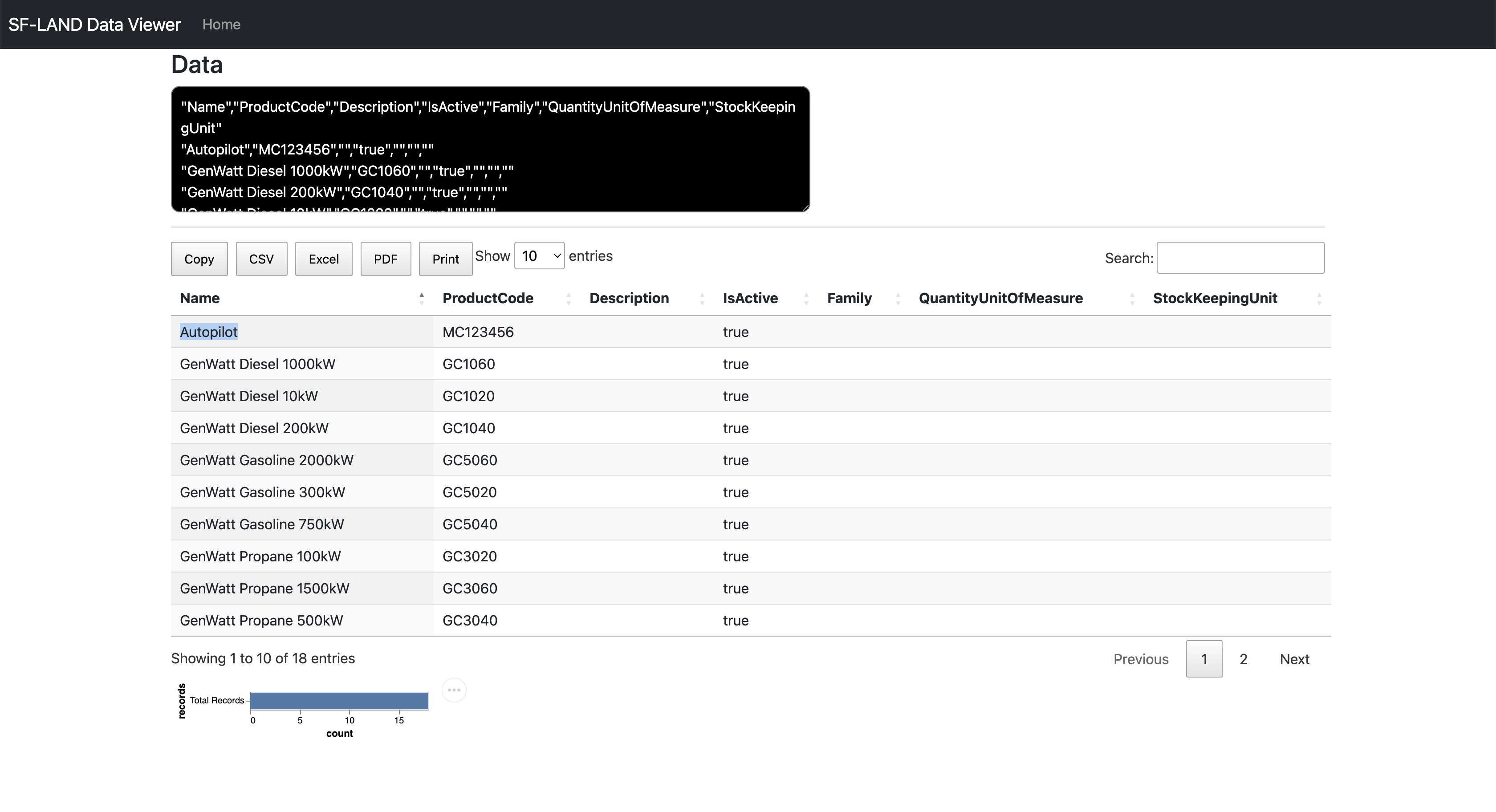The width and height of the screenshot is (1496, 812).
Task: Click the GC1020 product code
Action: [468, 396]
